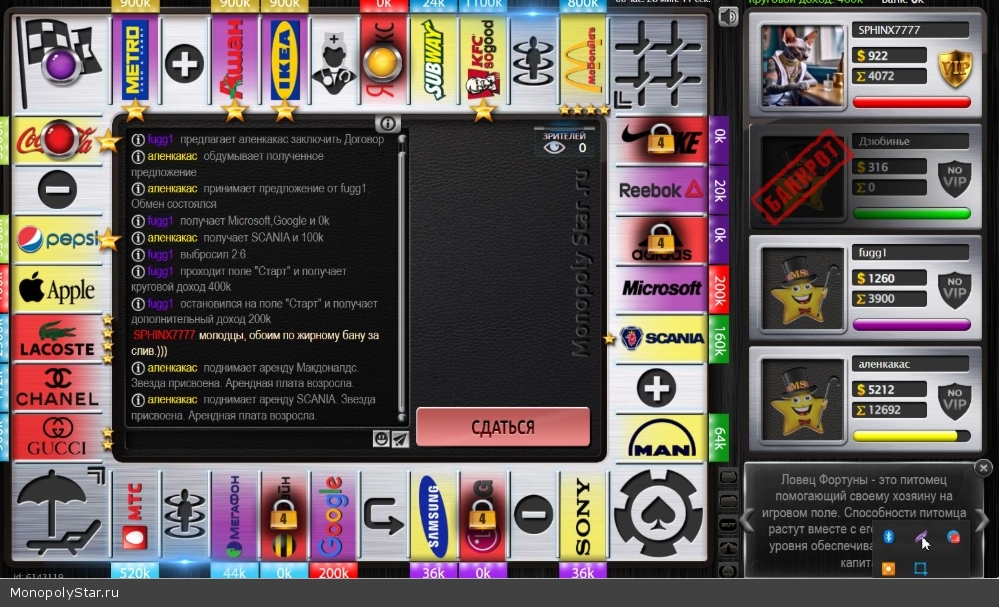Select the METRO property cell
Screen dimensions: 999x607
[x=134, y=61]
